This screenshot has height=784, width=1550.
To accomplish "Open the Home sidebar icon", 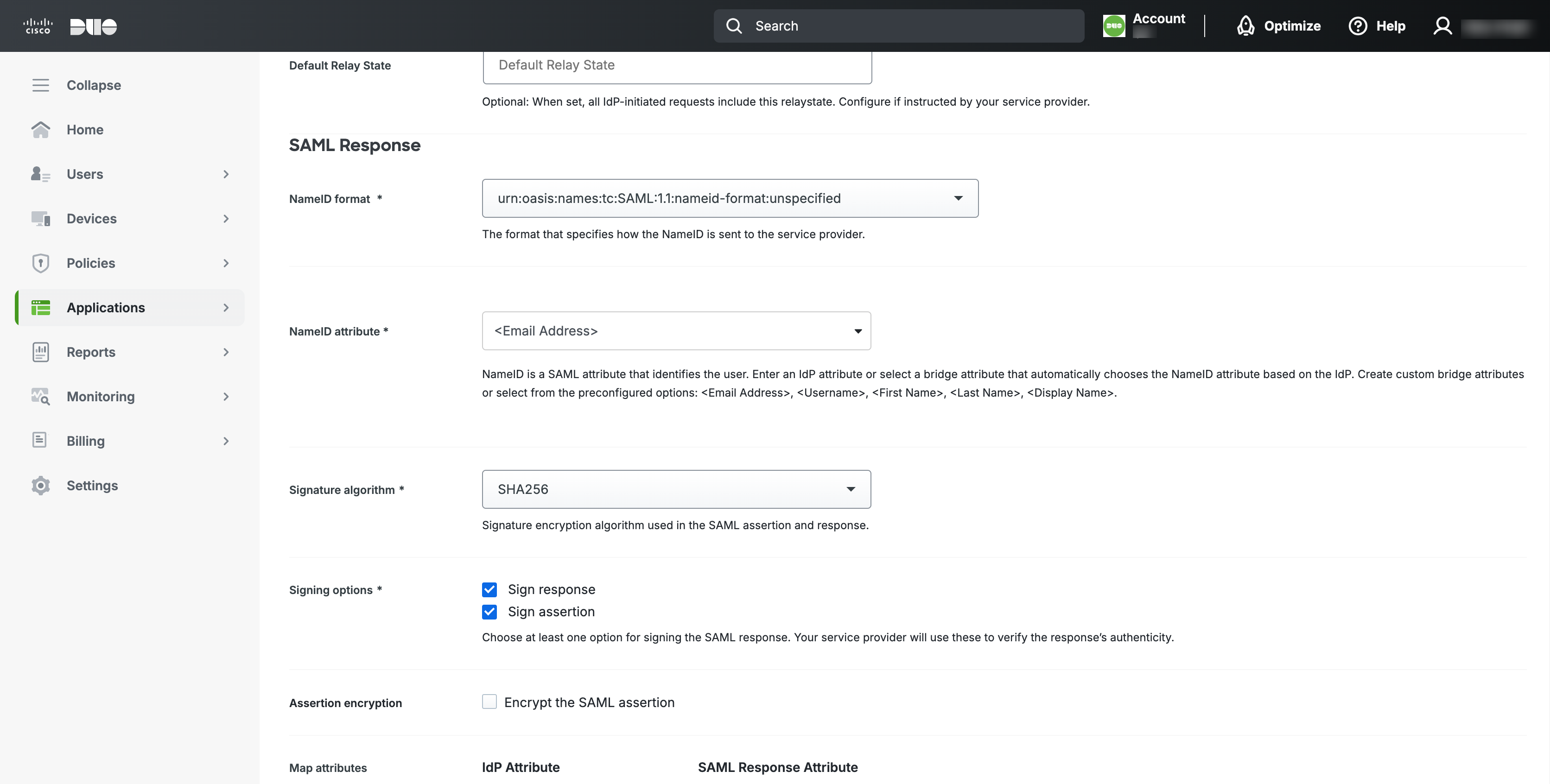I will pos(40,130).
